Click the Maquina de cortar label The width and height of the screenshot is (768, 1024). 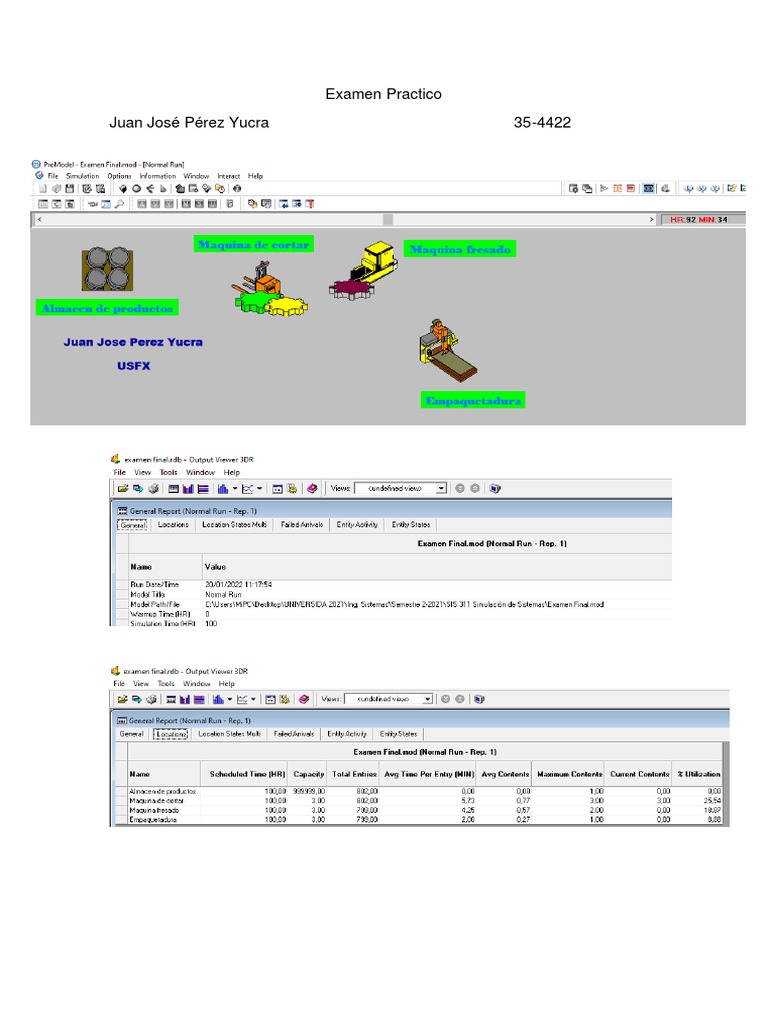click(x=253, y=244)
